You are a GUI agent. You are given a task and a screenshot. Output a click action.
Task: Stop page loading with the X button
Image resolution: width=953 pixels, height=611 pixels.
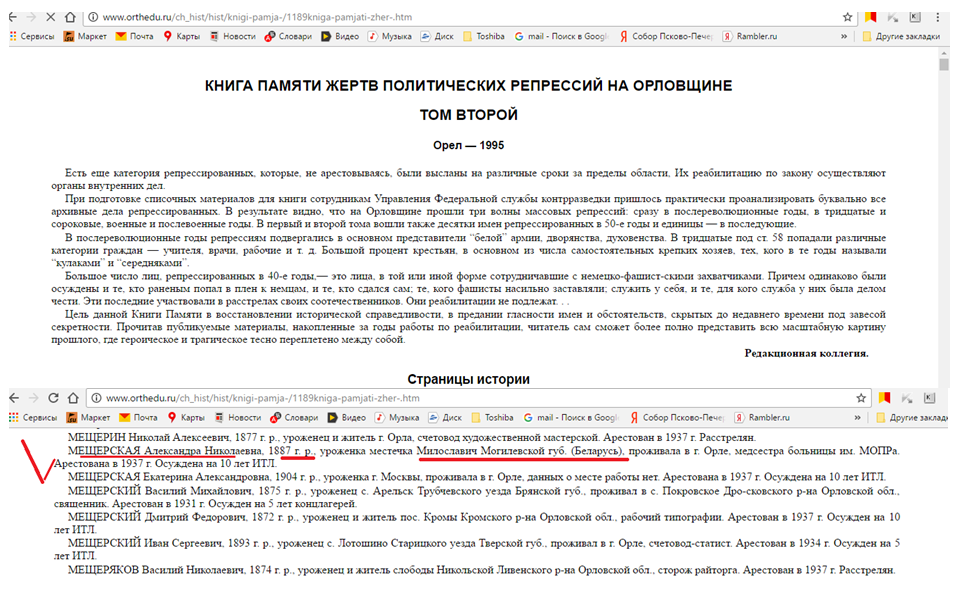click(50, 17)
